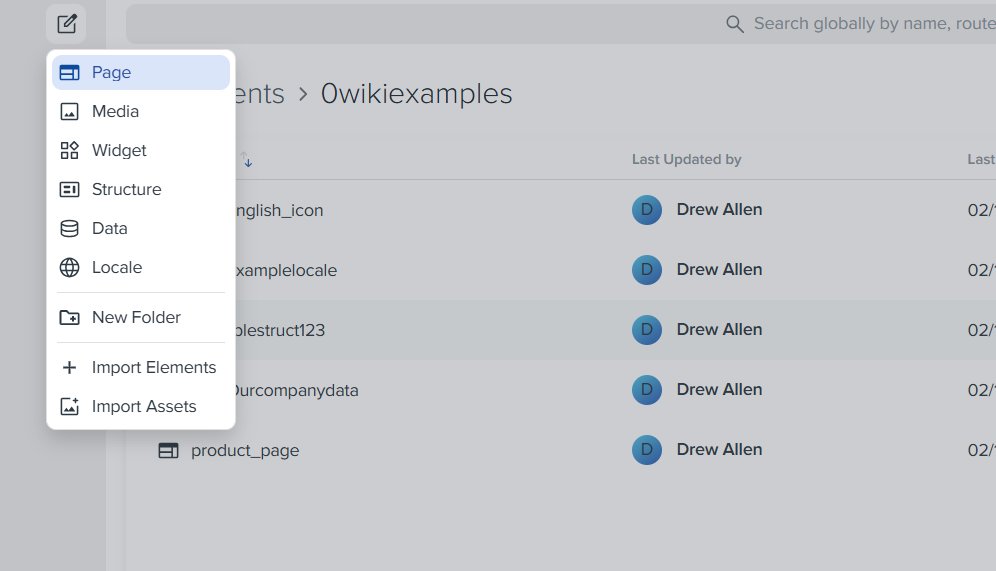
Task: Click Drew Allen avatar in english_icon row
Action: tap(647, 210)
